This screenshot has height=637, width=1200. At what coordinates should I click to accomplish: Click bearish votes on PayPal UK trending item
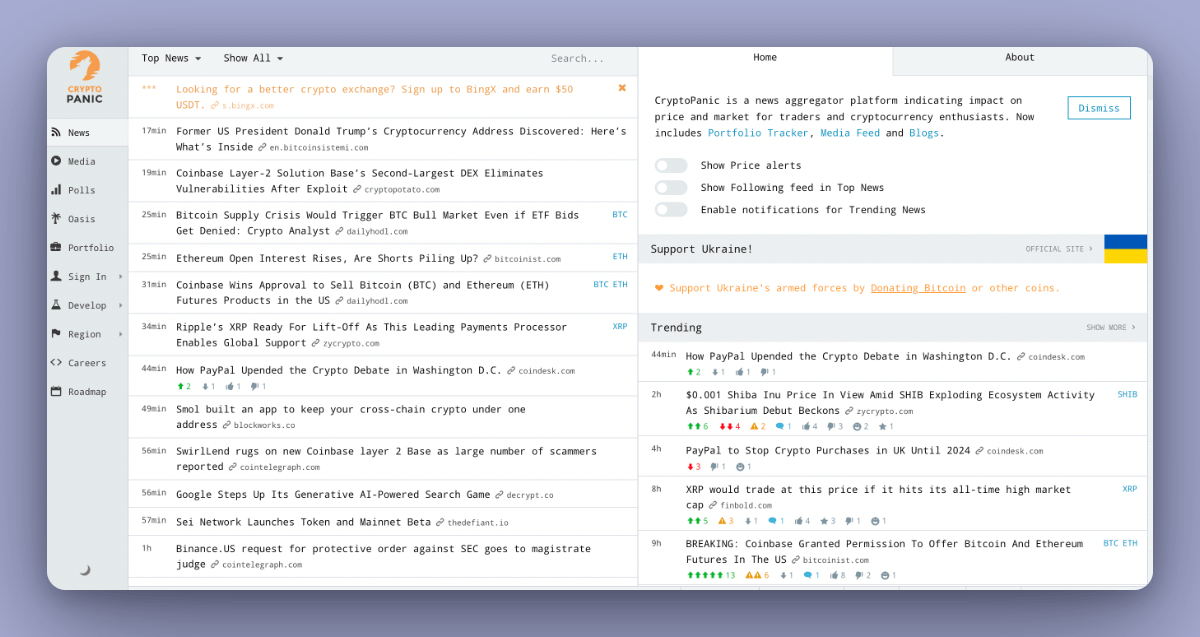pyautogui.click(x=694, y=467)
